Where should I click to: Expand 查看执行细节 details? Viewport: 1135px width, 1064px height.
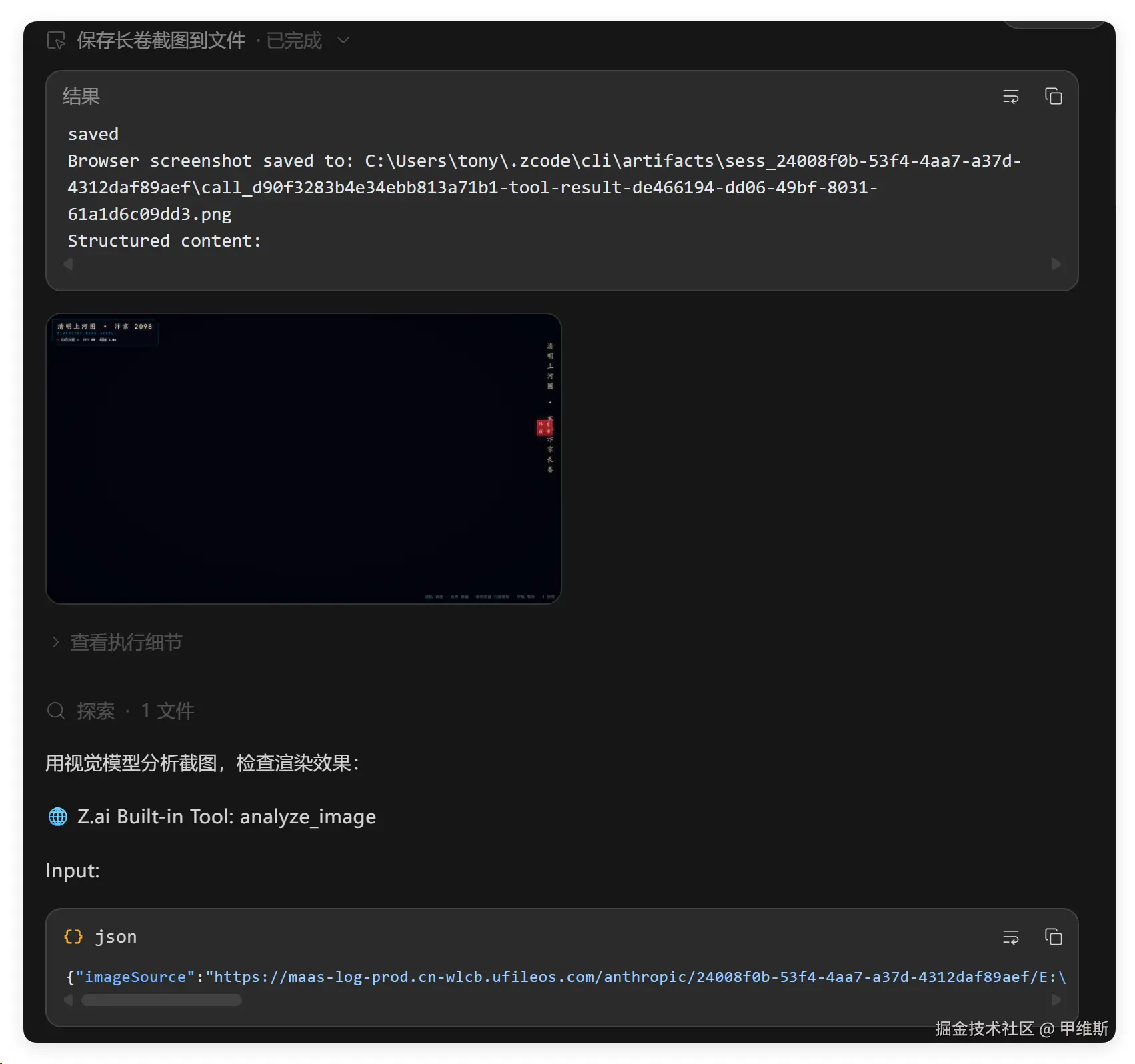117,642
